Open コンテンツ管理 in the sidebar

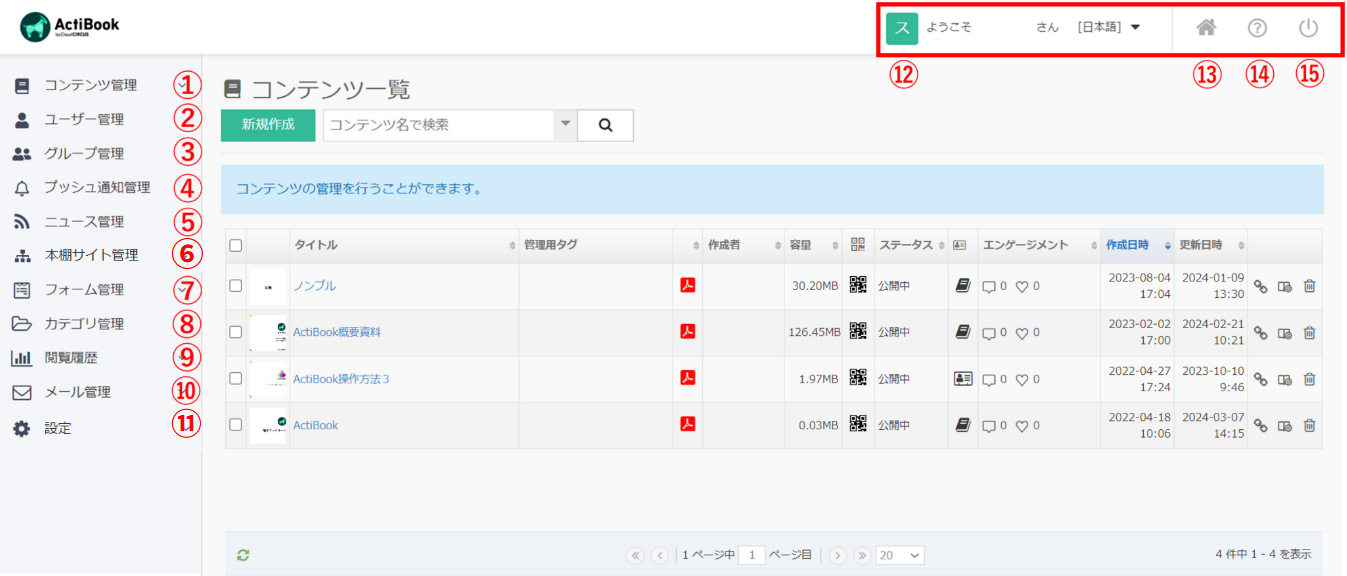tap(91, 85)
